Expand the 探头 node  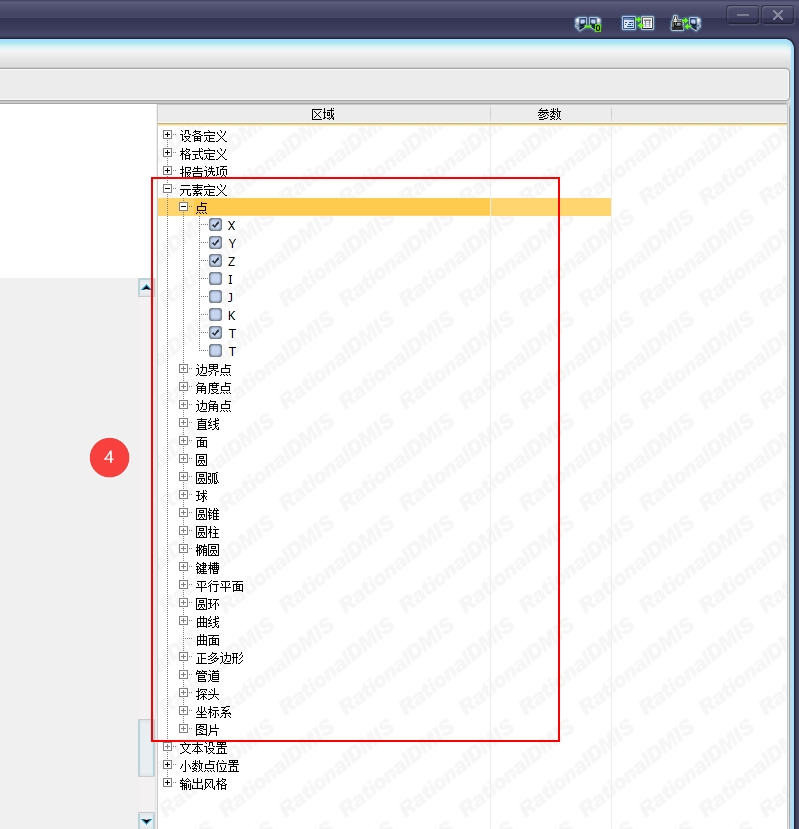pyautogui.click(x=183, y=692)
